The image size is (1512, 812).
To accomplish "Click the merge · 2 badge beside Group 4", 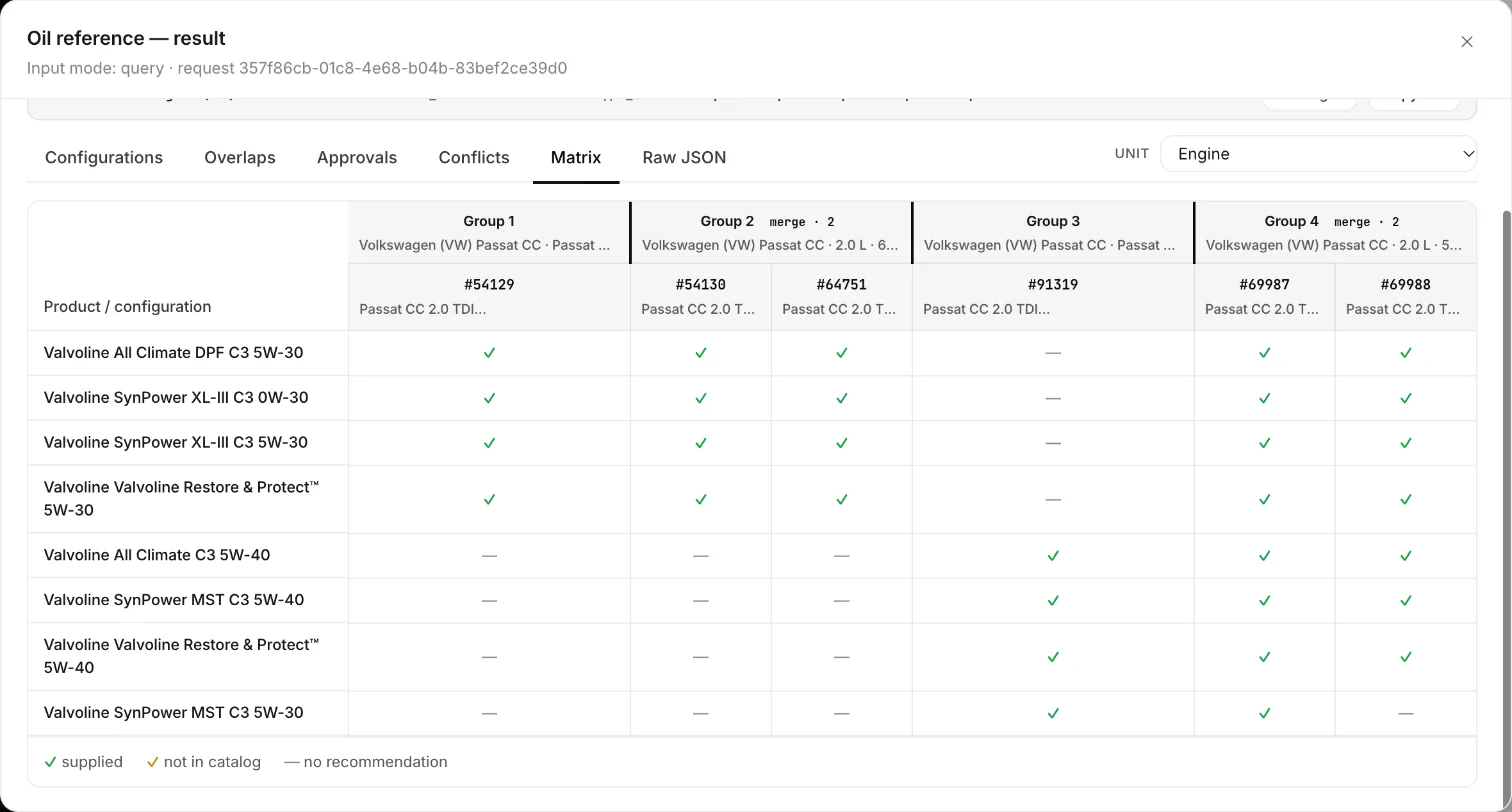I will 1367,222.
